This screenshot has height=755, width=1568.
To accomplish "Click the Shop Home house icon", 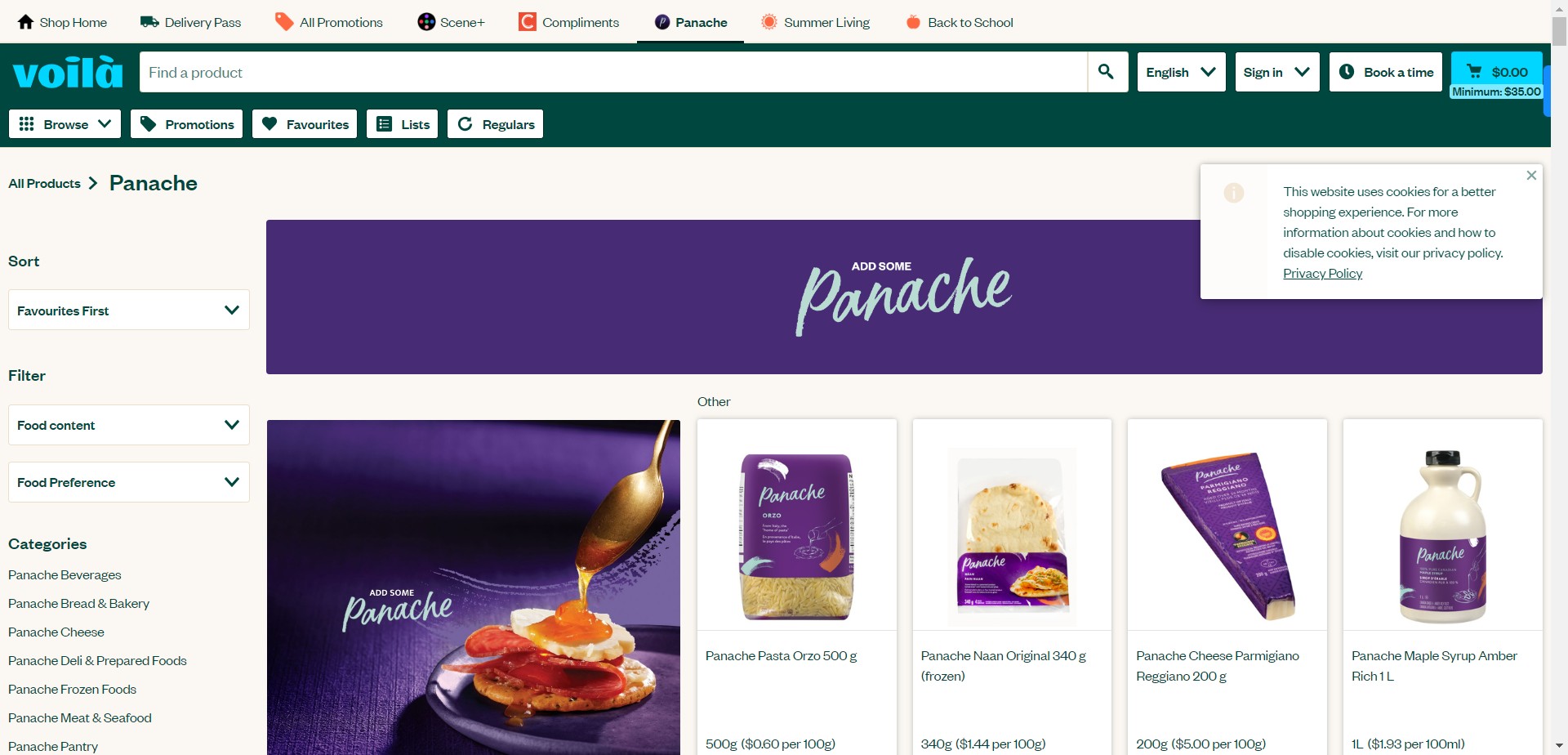I will pyautogui.click(x=26, y=22).
